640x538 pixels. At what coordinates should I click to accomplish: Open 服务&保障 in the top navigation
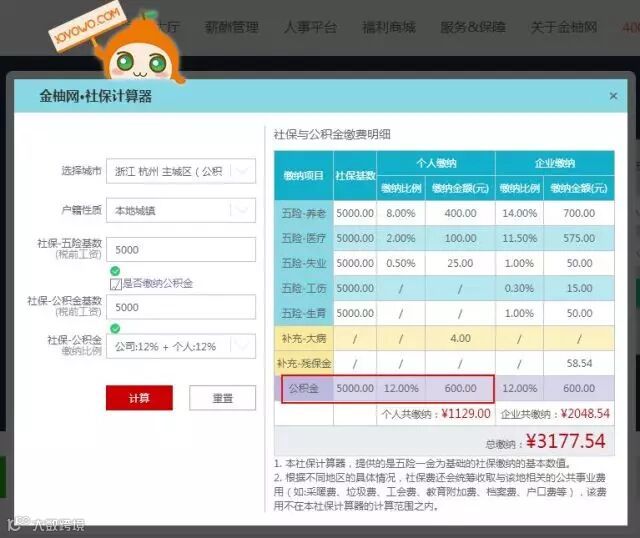[473, 27]
